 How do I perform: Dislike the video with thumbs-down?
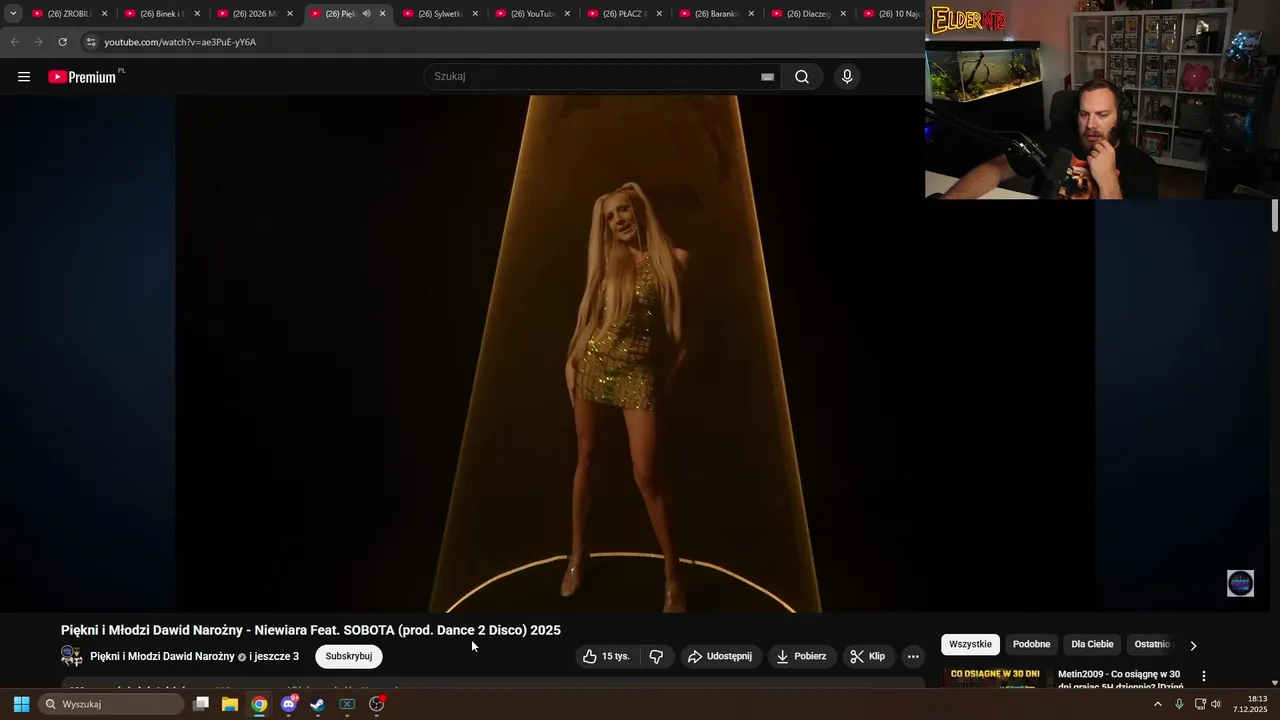pyautogui.click(x=656, y=656)
